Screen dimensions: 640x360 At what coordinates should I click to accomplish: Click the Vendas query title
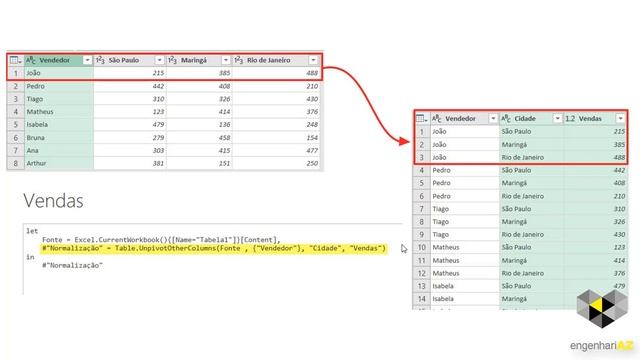(53, 201)
